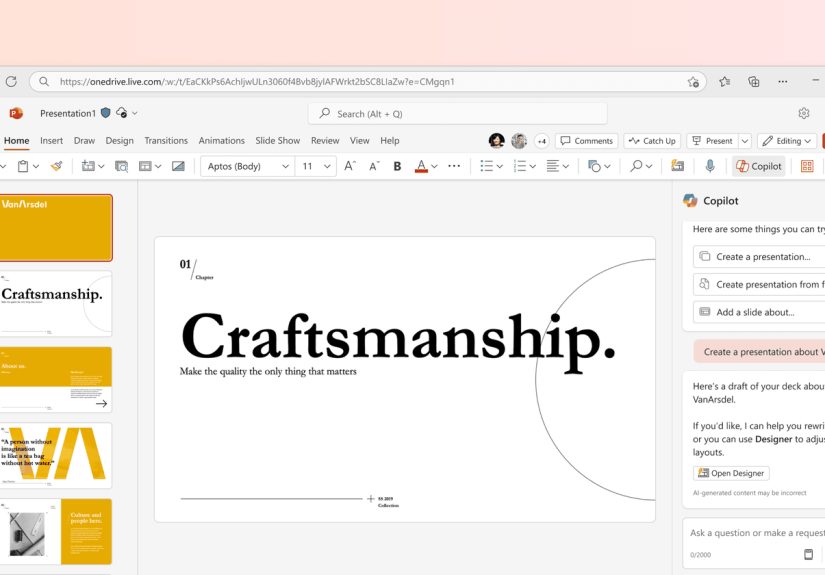Image resolution: width=825 pixels, height=575 pixels.
Task: Open the browser favorites list icon
Action: pos(725,82)
